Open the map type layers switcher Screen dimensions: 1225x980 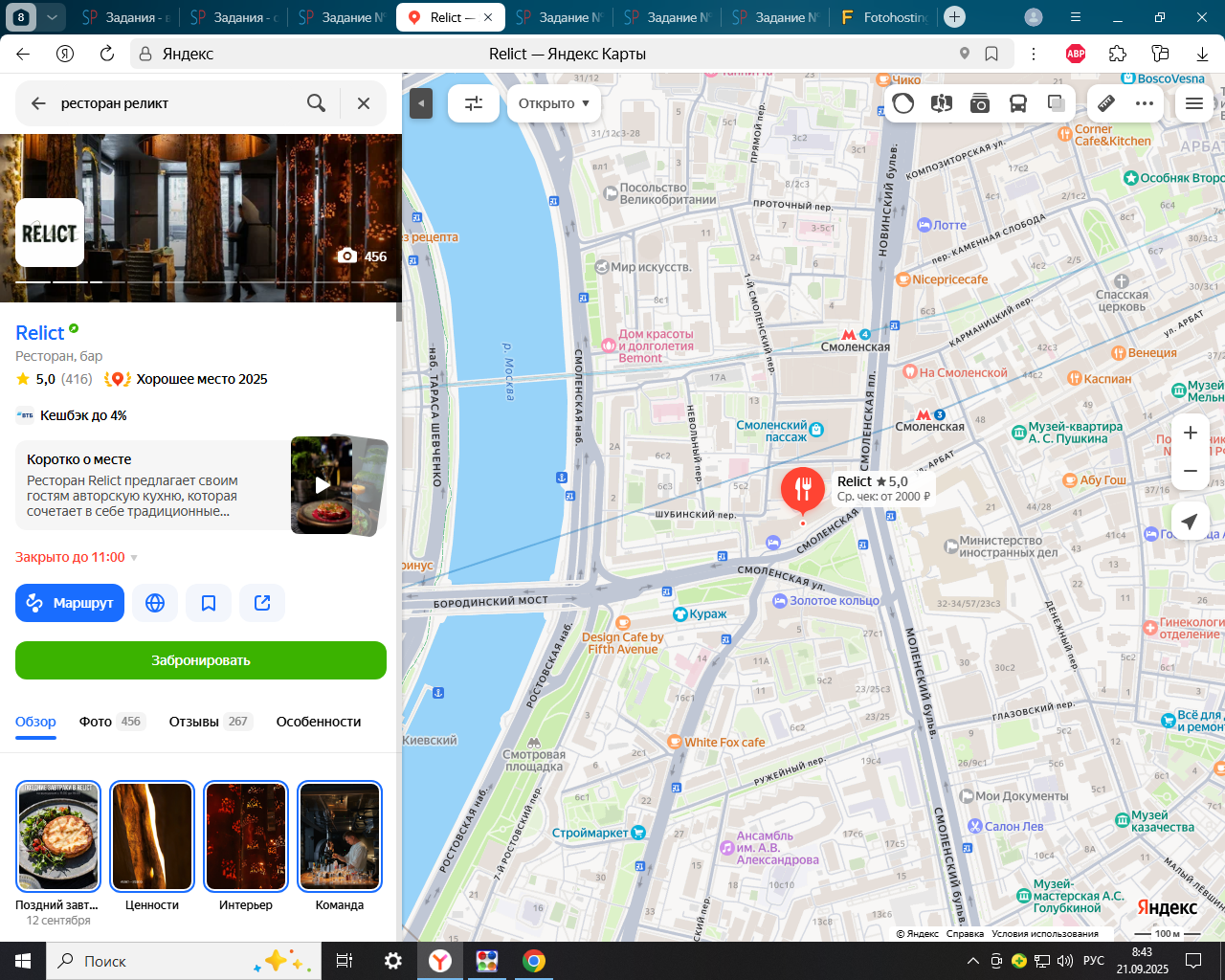point(1057,103)
